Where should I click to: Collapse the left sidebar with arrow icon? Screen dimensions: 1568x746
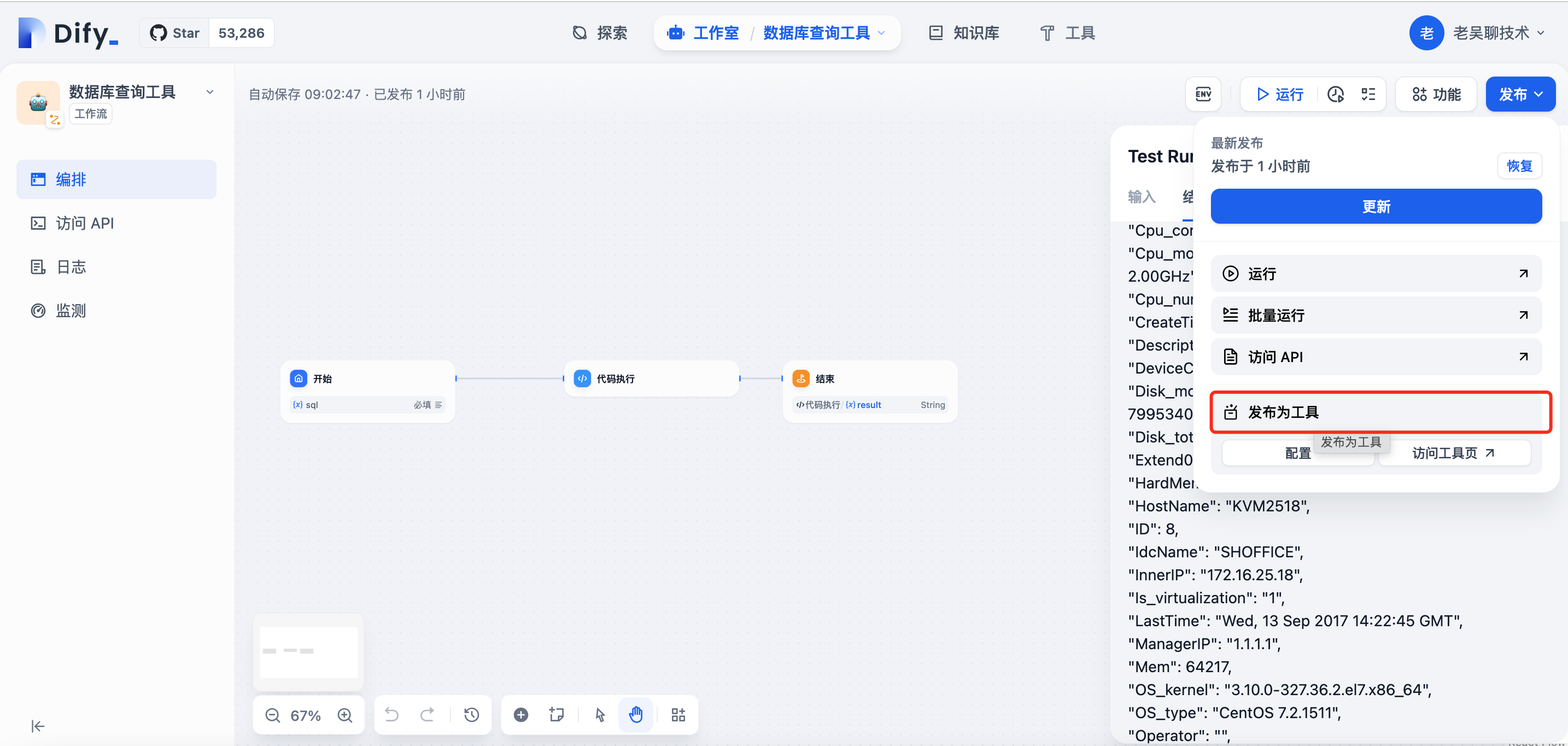pyautogui.click(x=38, y=726)
